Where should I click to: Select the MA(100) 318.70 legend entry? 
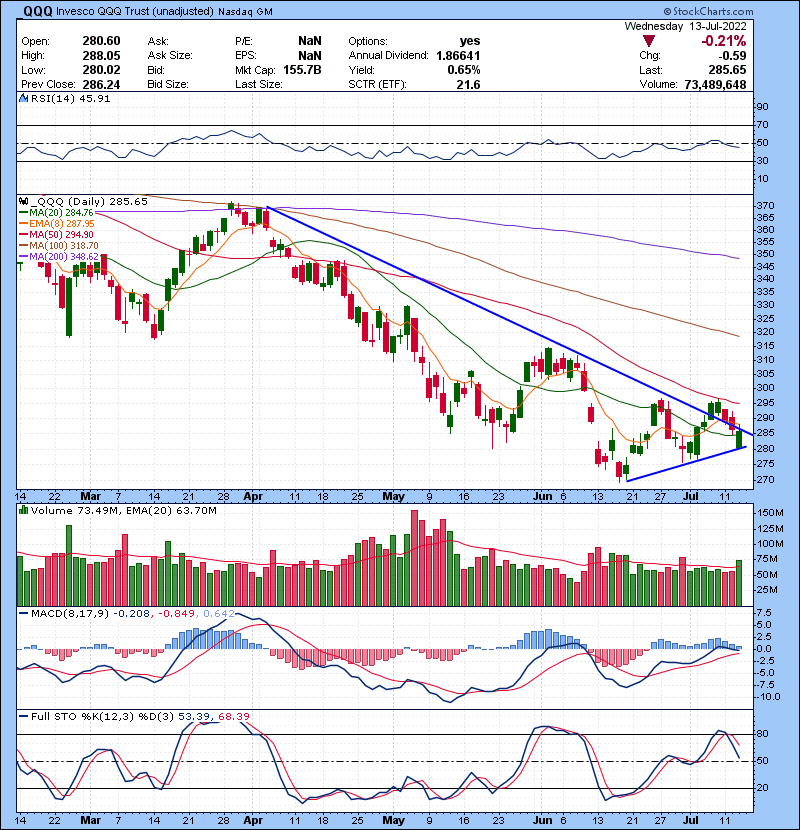[58, 246]
